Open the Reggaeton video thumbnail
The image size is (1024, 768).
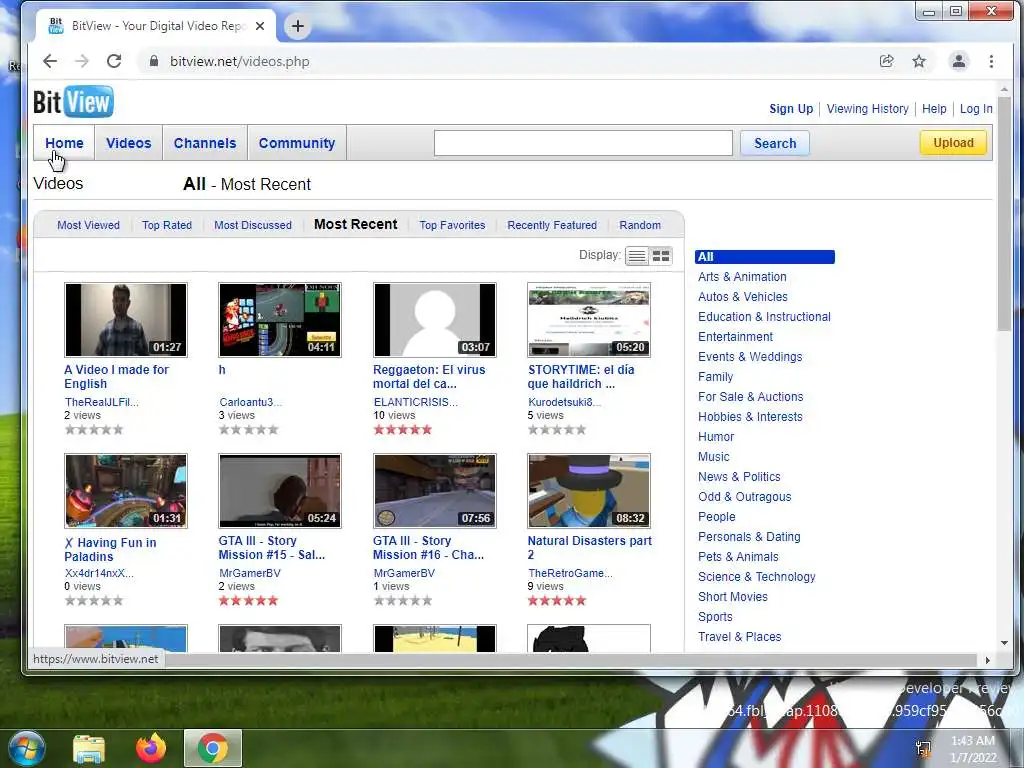[435, 320]
